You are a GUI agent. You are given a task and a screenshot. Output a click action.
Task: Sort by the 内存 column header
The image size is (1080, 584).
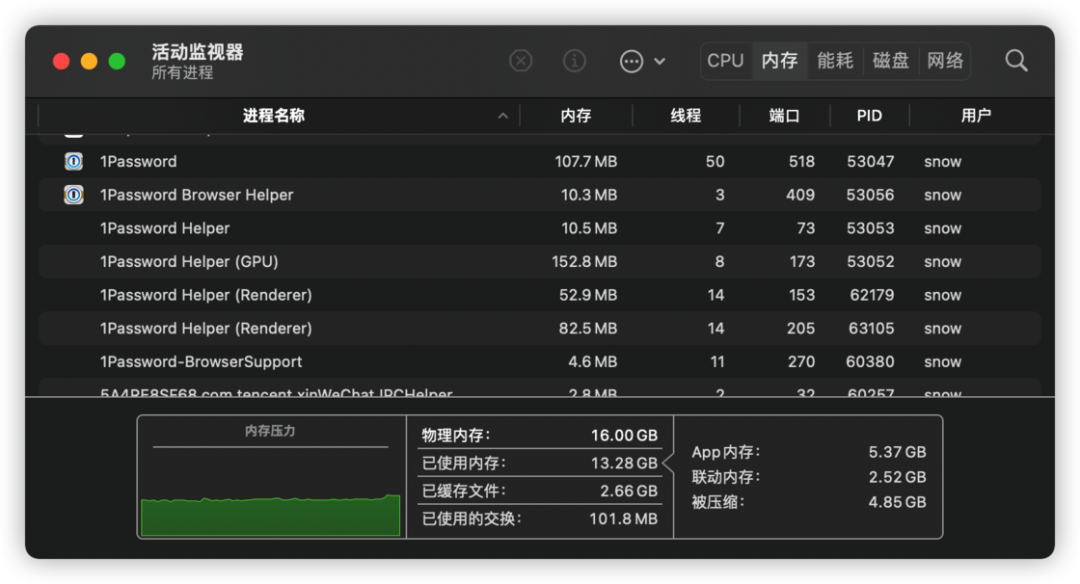(576, 116)
